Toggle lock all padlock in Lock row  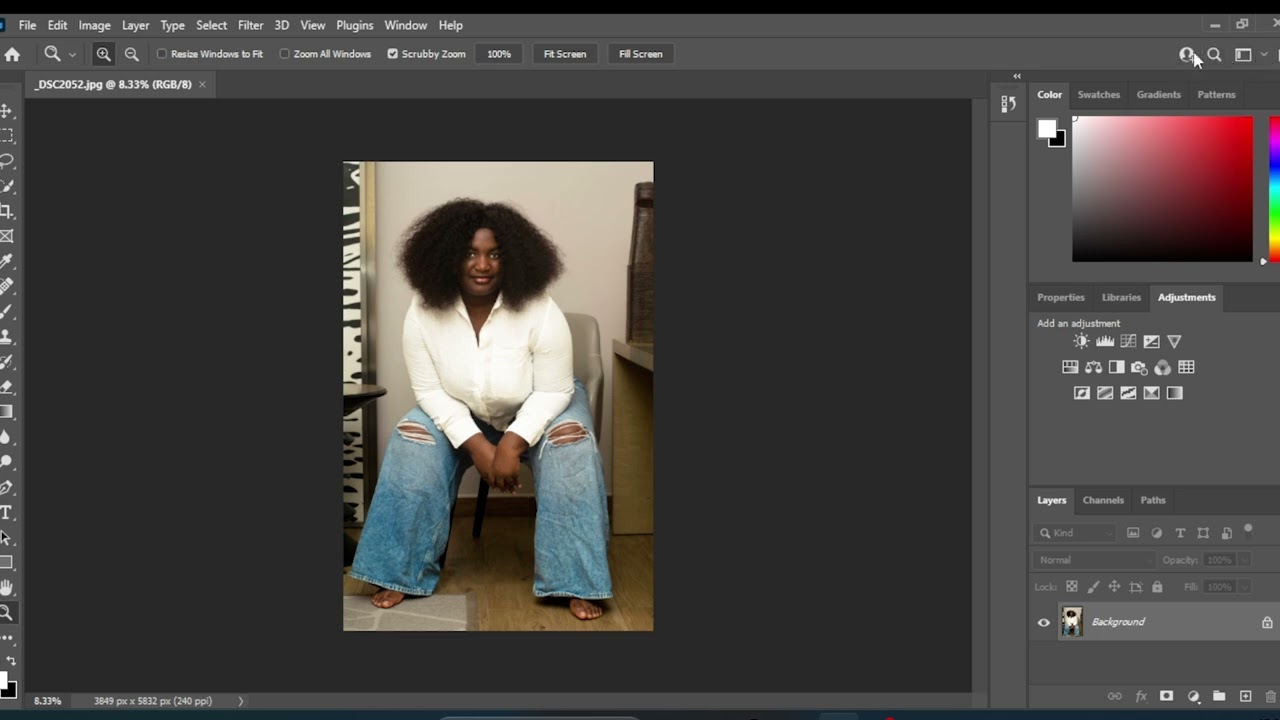point(1157,587)
